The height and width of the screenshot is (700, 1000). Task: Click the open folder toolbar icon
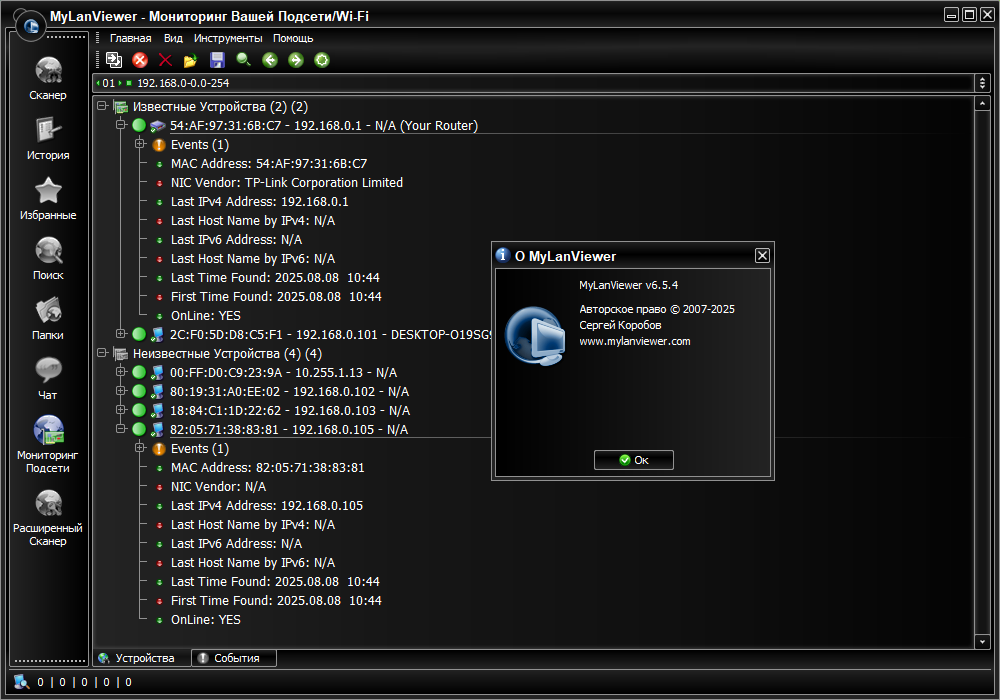[191, 60]
